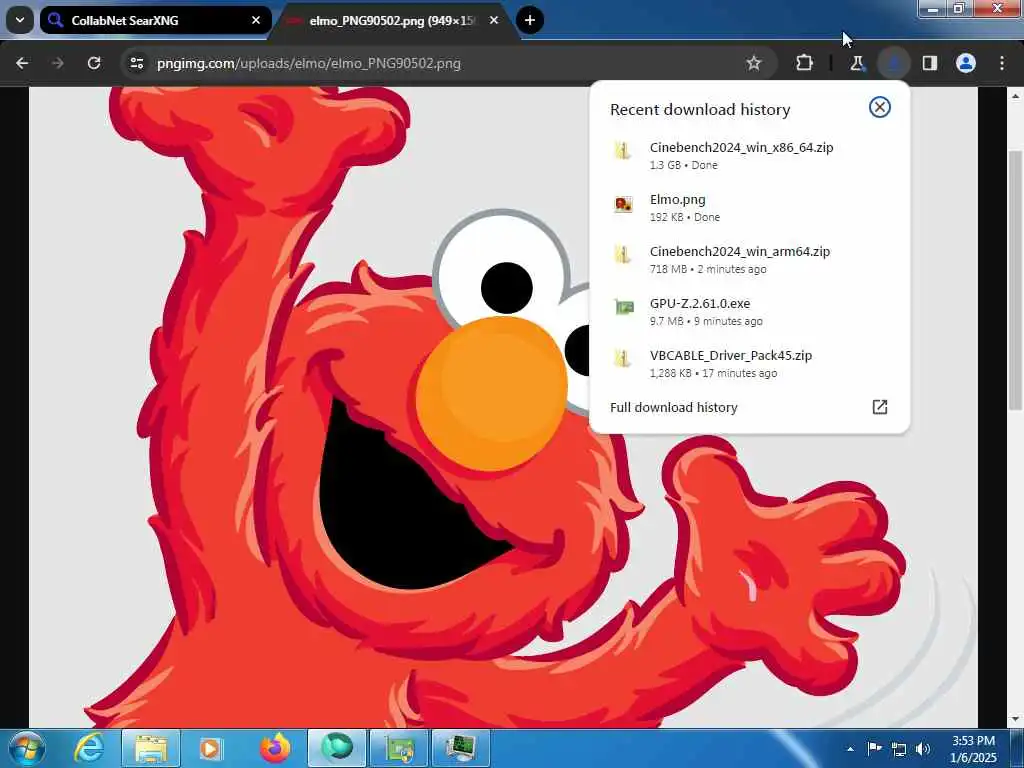Open Cinebench2024_win_arm64.zip download
This screenshot has width=1024, height=768.
tap(749, 259)
